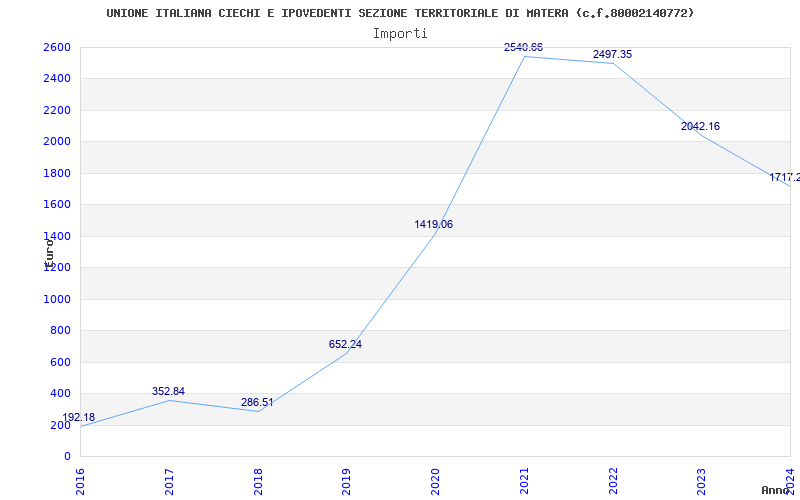Click the y-axis value 1000
The height and width of the screenshot is (500, 800).
[x=57, y=299]
